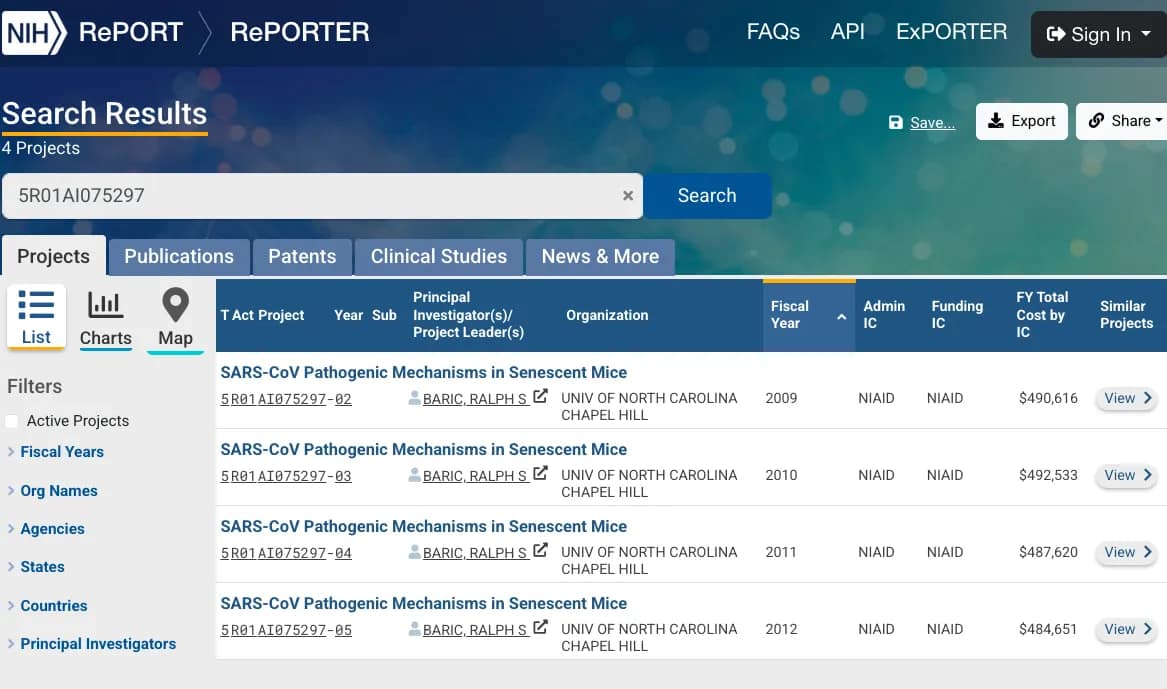Image resolution: width=1167 pixels, height=689 pixels.
Task: Switch to the Publications tab
Action: coord(179,256)
